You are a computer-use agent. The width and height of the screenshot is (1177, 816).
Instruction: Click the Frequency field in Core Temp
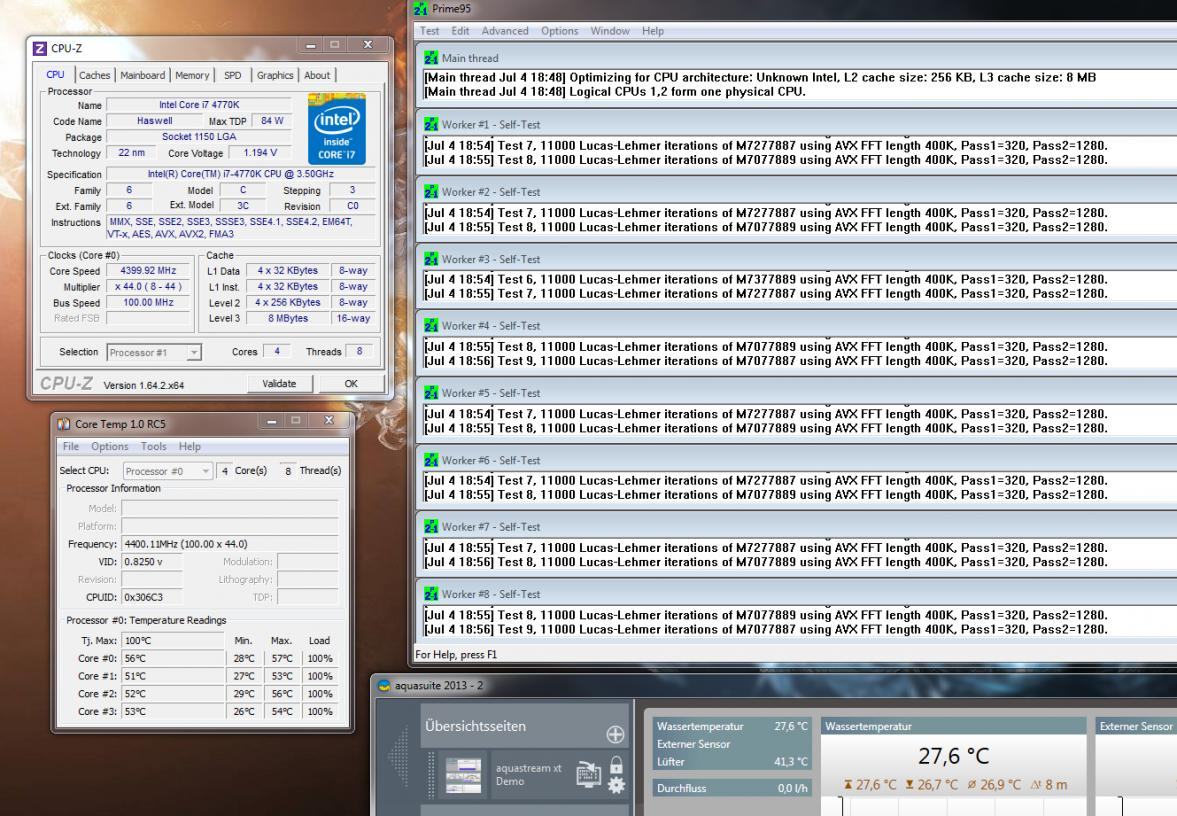(x=230, y=544)
